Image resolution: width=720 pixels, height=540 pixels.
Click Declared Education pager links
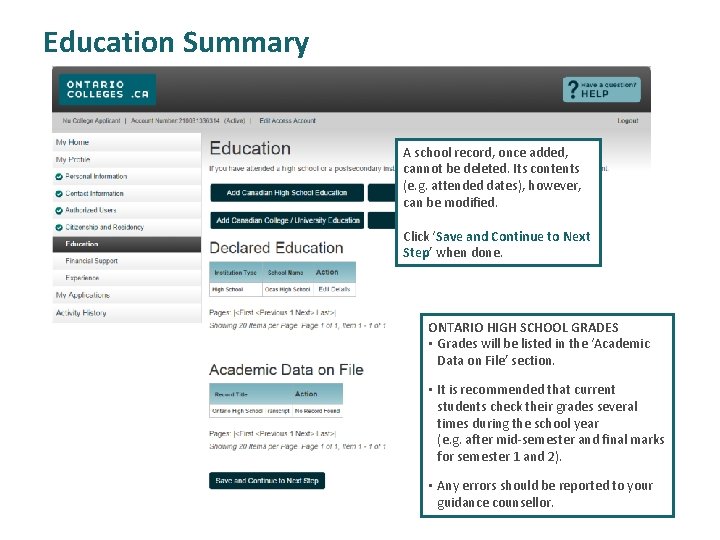[x=273, y=313]
